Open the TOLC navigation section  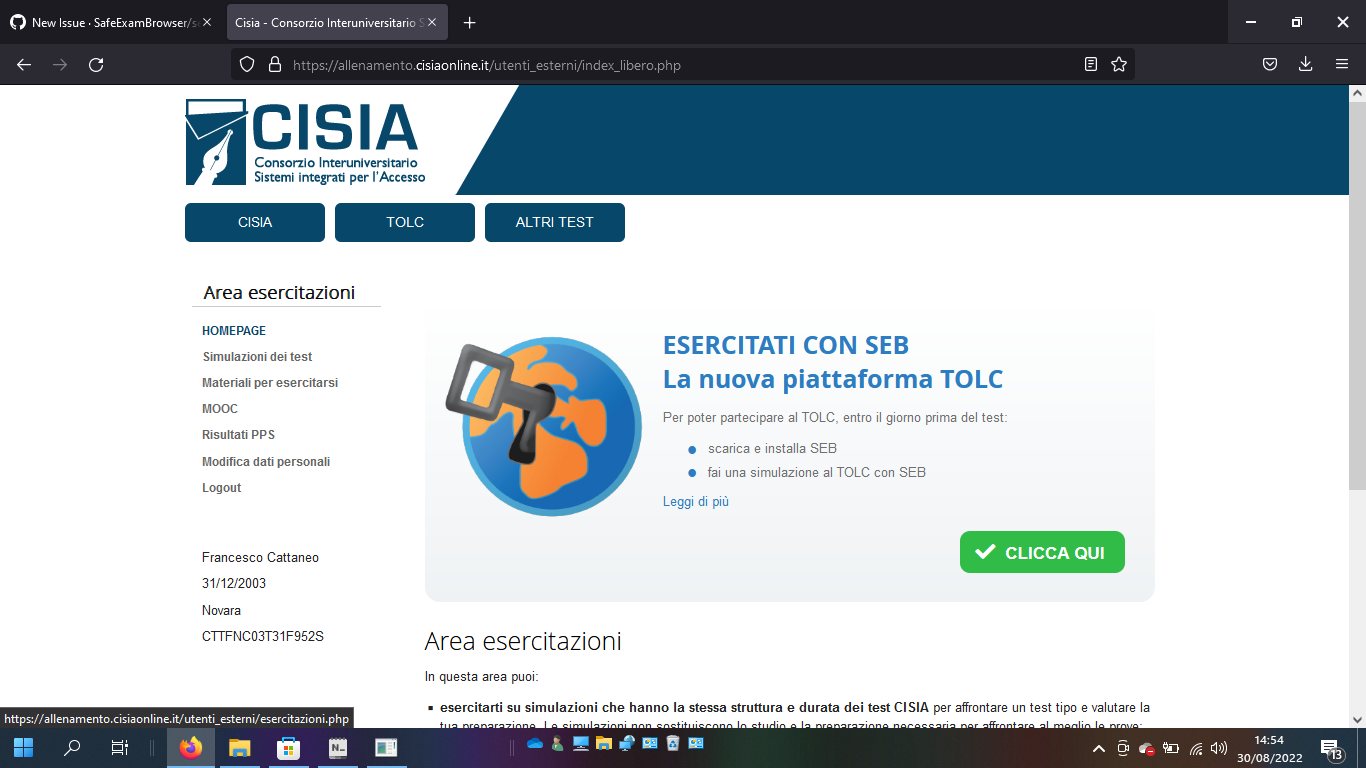point(404,222)
